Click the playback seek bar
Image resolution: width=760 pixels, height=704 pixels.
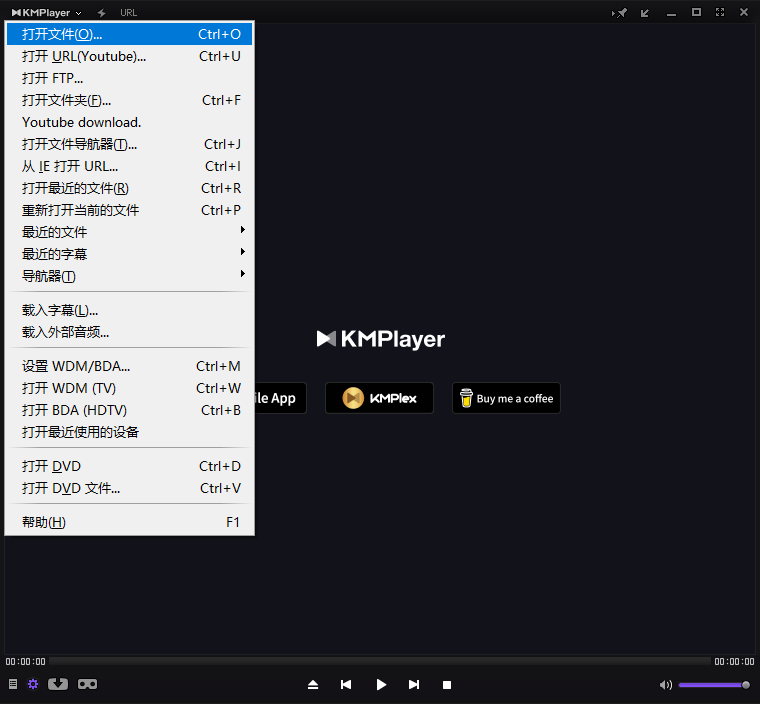(x=380, y=661)
